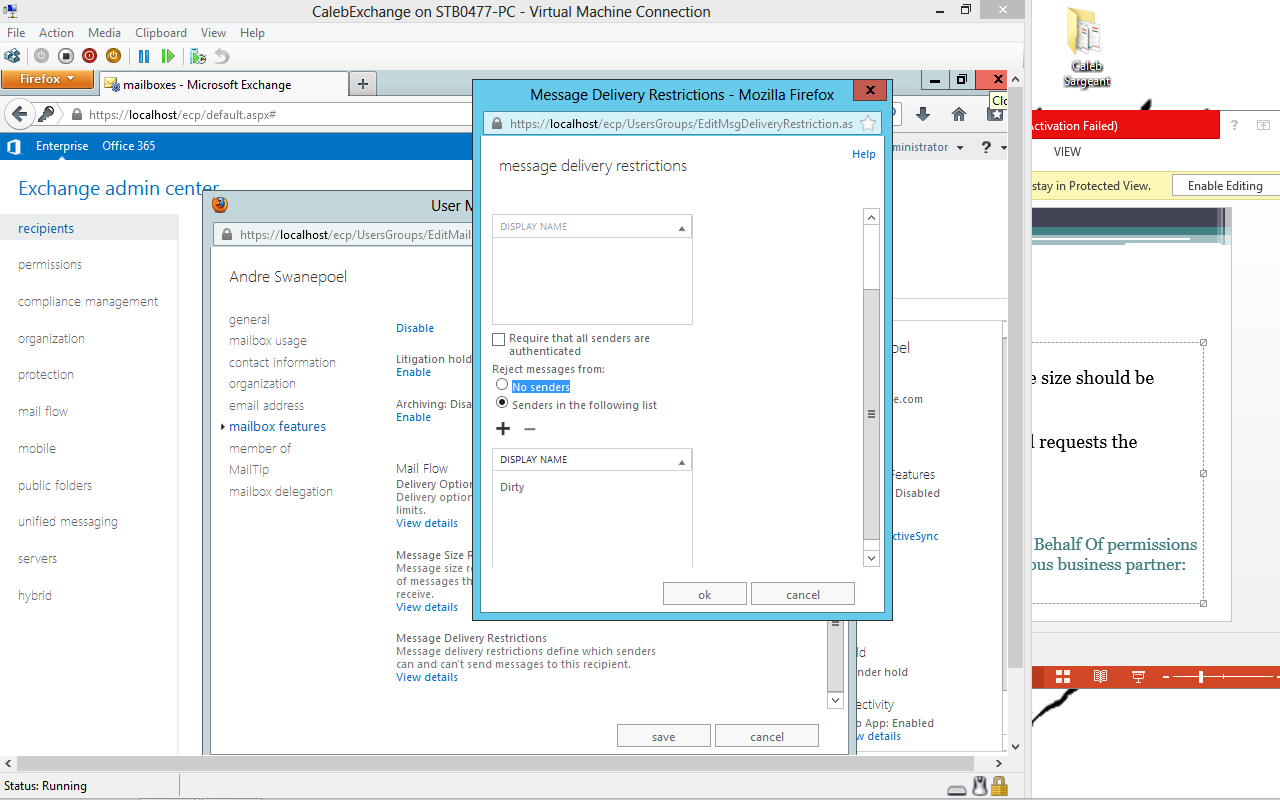The height and width of the screenshot is (800, 1280).
Task: Select the No senders radio option
Action: pos(502,384)
